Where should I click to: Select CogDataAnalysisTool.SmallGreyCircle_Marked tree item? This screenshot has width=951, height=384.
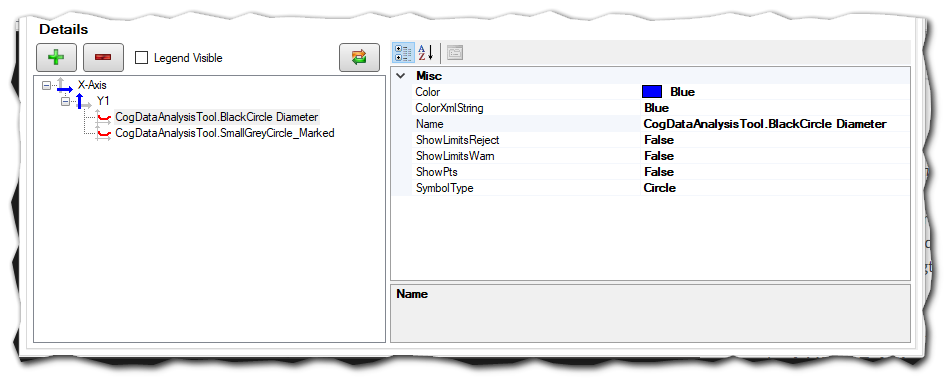coord(224,133)
